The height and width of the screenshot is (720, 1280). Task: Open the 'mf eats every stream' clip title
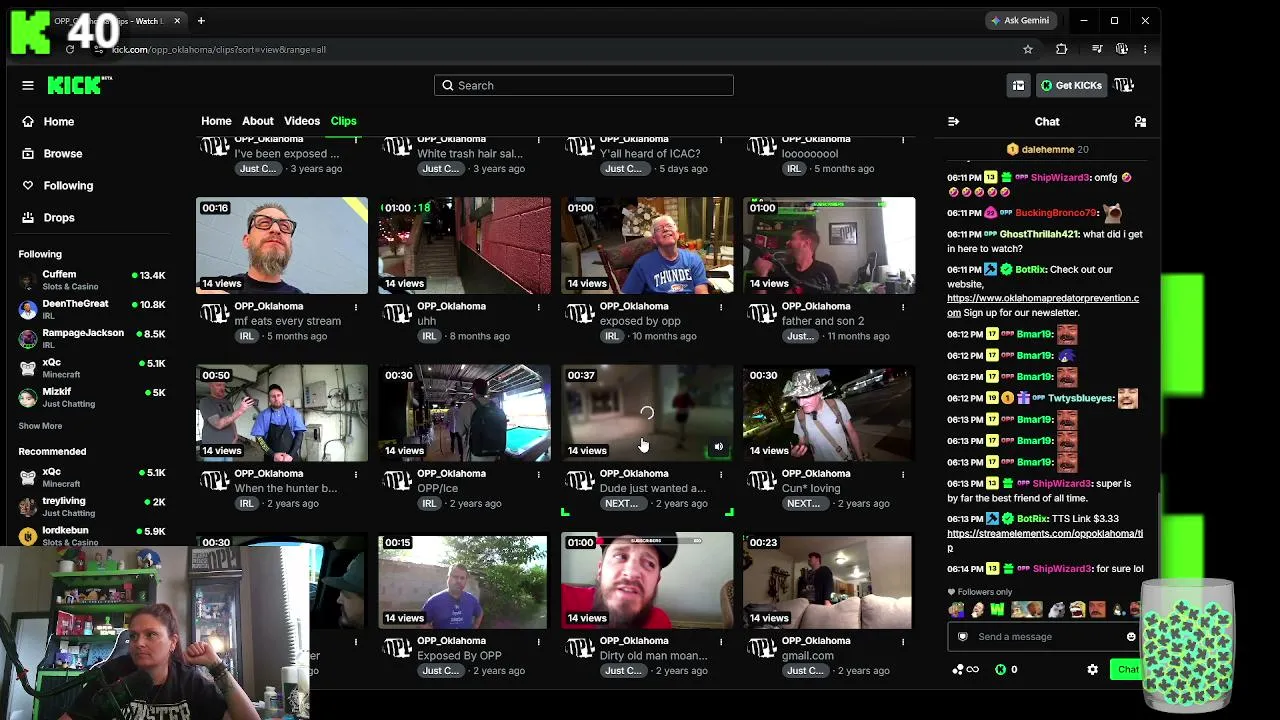(288, 321)
